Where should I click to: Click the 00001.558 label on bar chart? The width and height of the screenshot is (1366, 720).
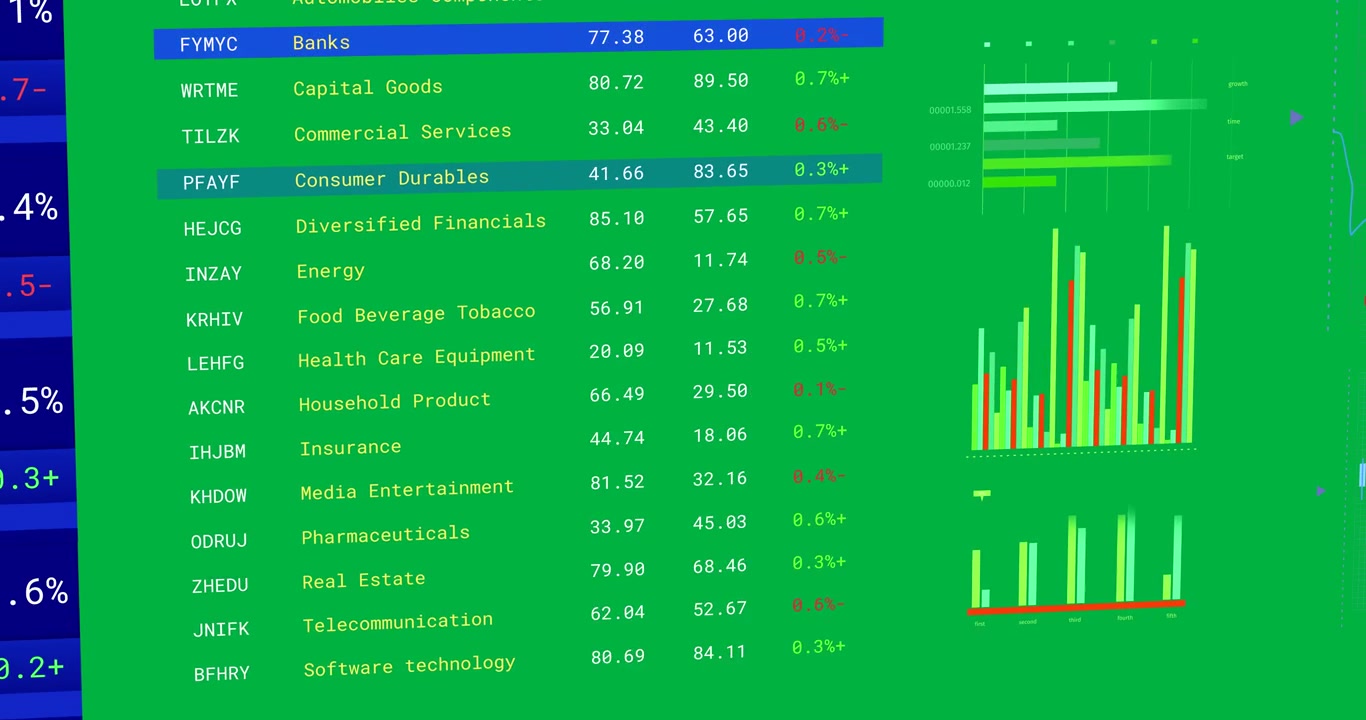tap(950, 110)
